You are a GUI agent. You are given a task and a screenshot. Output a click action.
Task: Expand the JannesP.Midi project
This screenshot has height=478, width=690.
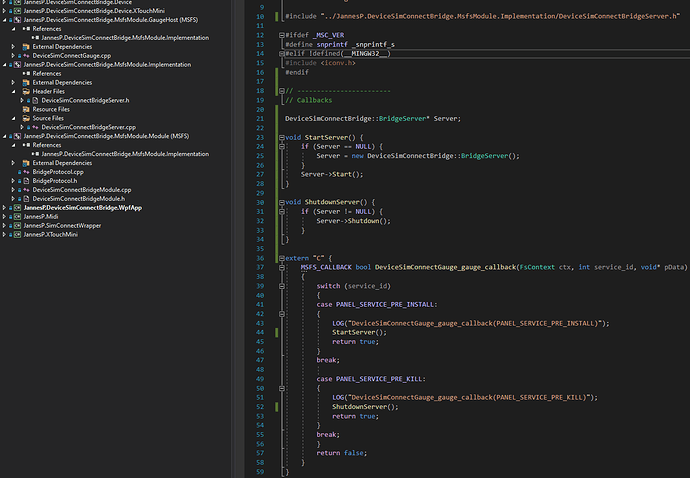(x=4, y=217)
